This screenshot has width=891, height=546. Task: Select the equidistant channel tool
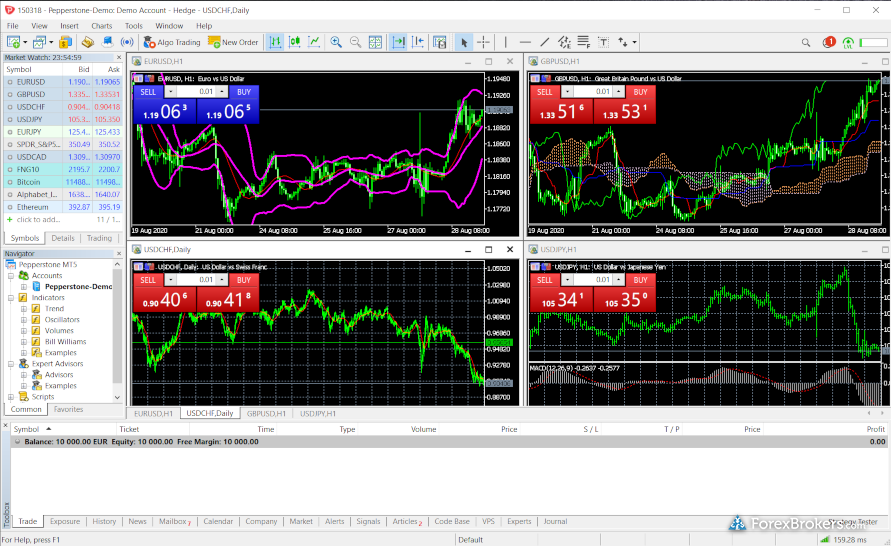[564, 42]
